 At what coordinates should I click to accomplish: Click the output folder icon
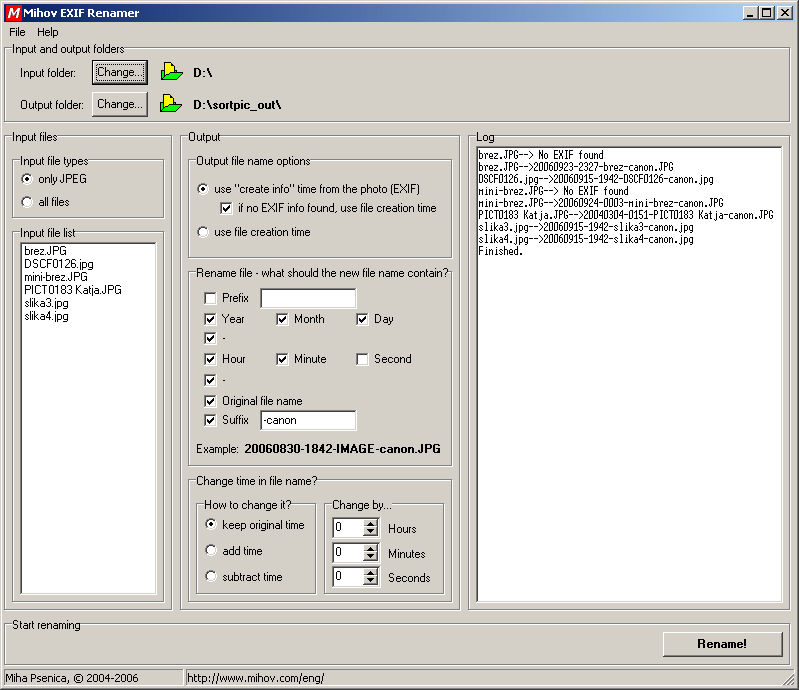click(x=172, y=104)
